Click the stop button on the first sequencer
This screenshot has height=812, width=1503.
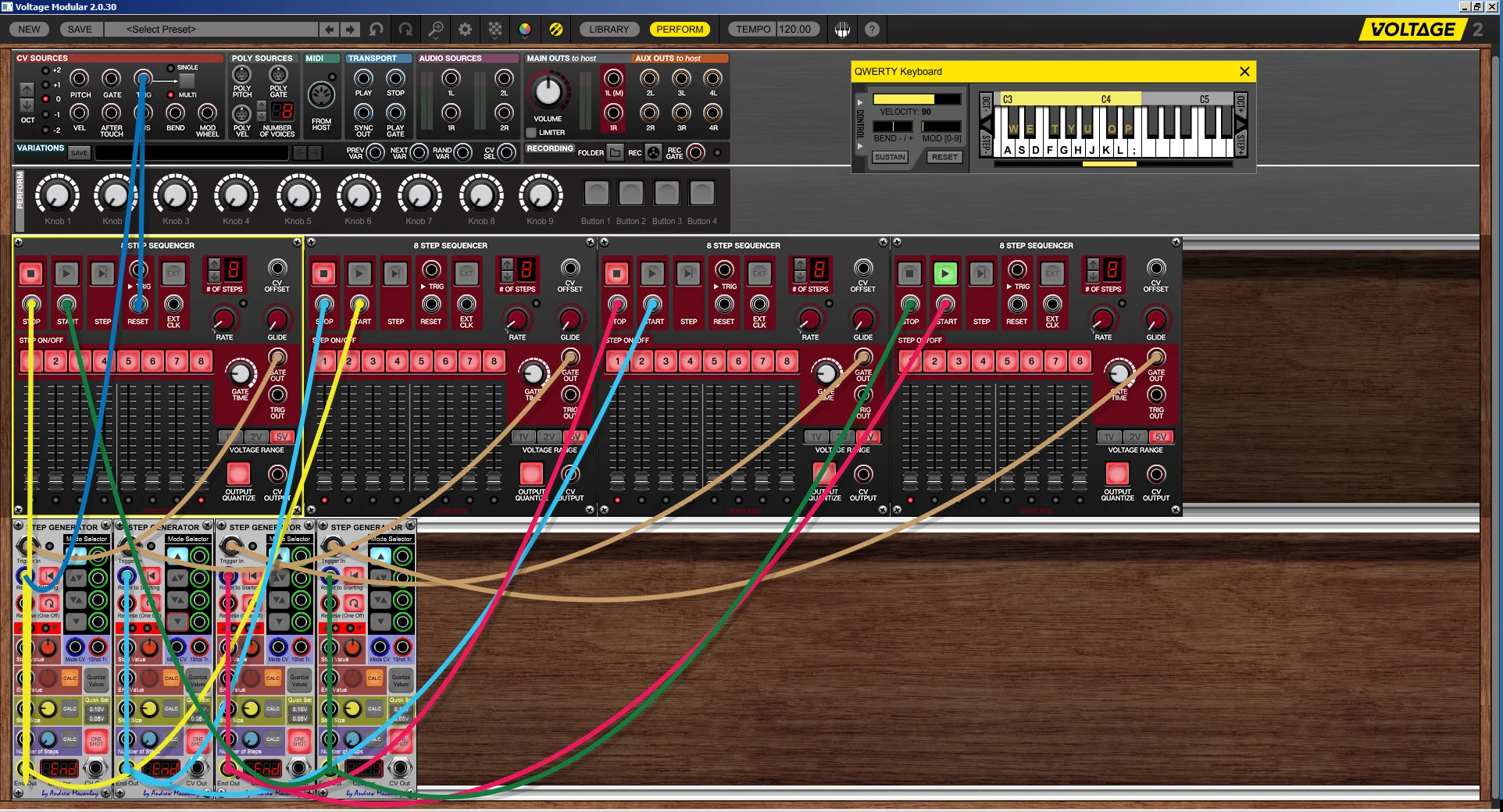31,273
